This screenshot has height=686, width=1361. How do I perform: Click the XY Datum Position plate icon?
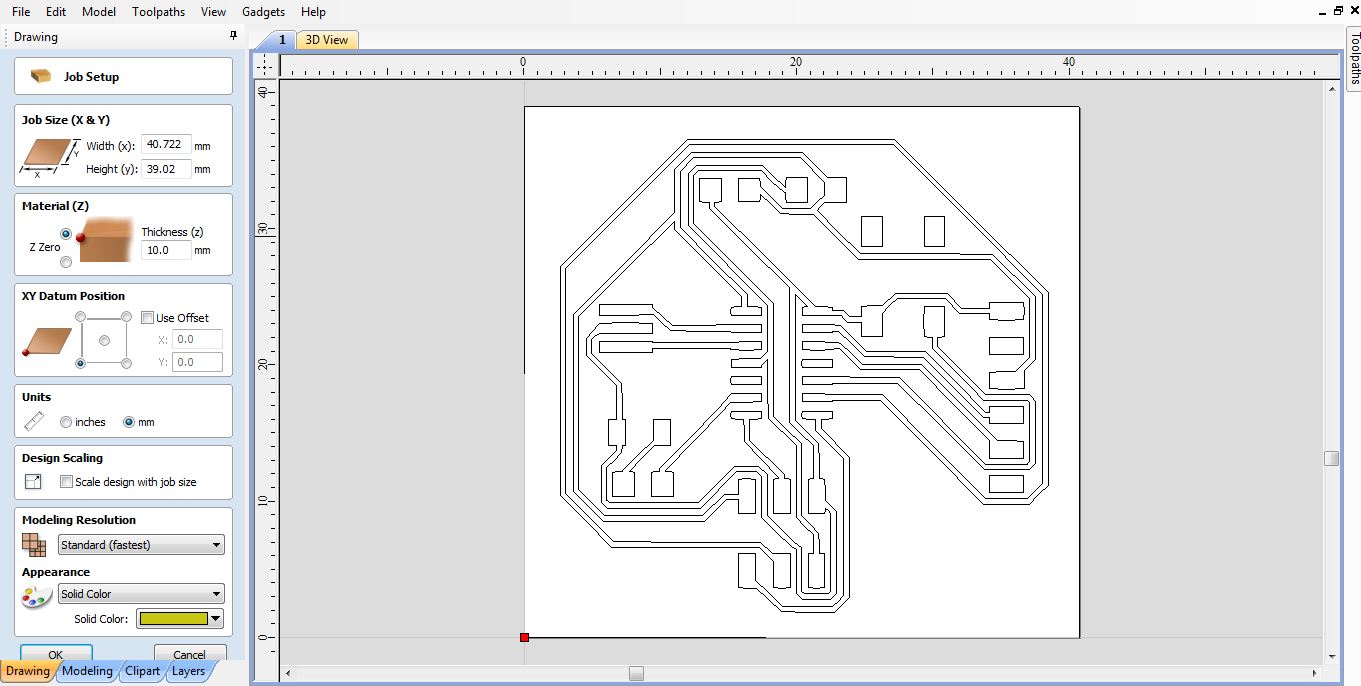(x=46, y=342)
